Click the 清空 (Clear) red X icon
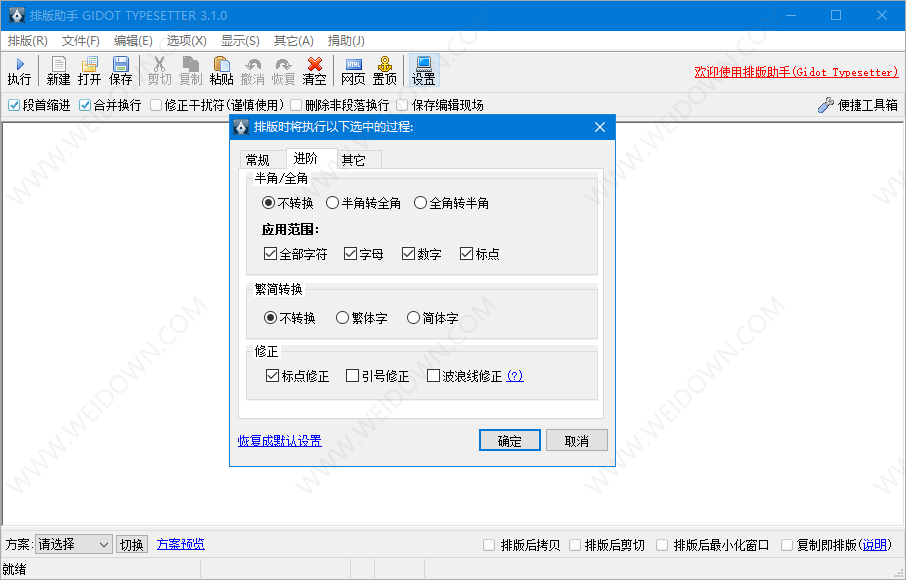Image resolution: width=906 pixels, height=580 pixels. point(314,71)
